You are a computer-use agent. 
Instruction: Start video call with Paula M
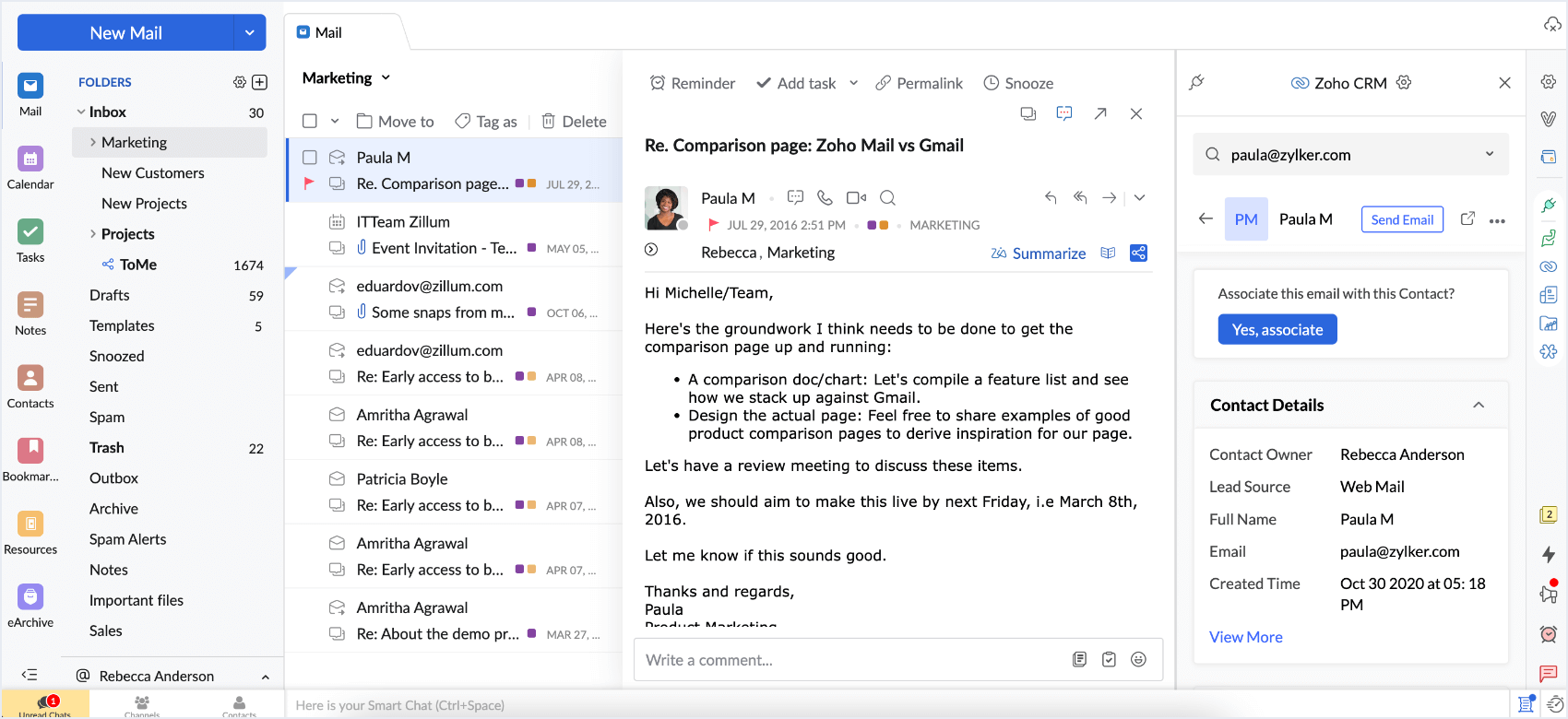click(x=857, y=197)
